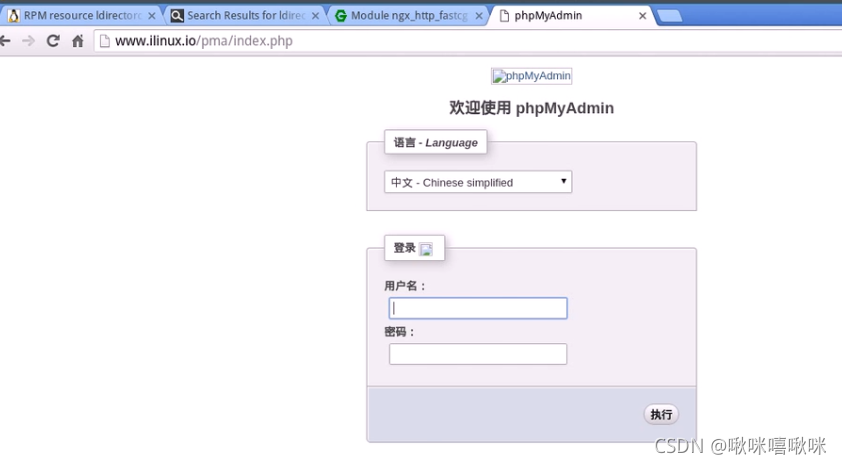Close the Search Results tab

[x=316, y=16]
